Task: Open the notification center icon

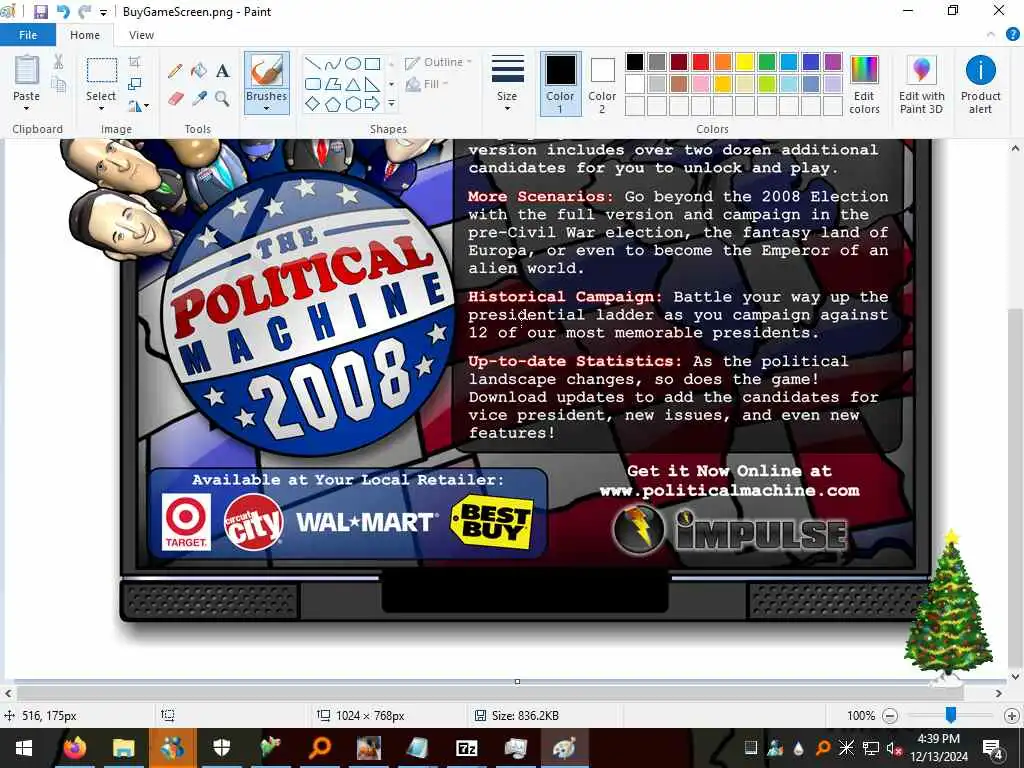Action: tap(993, 748)
